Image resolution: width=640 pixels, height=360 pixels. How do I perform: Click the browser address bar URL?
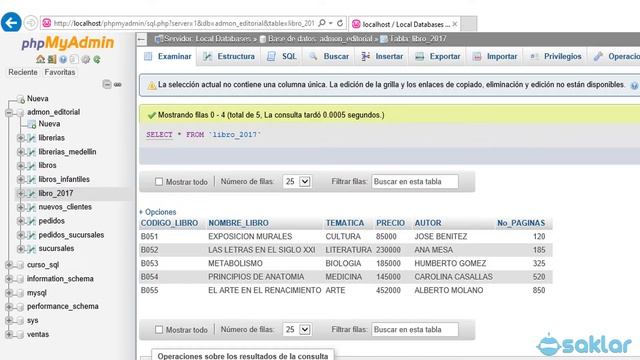click(x=184, y=23)
